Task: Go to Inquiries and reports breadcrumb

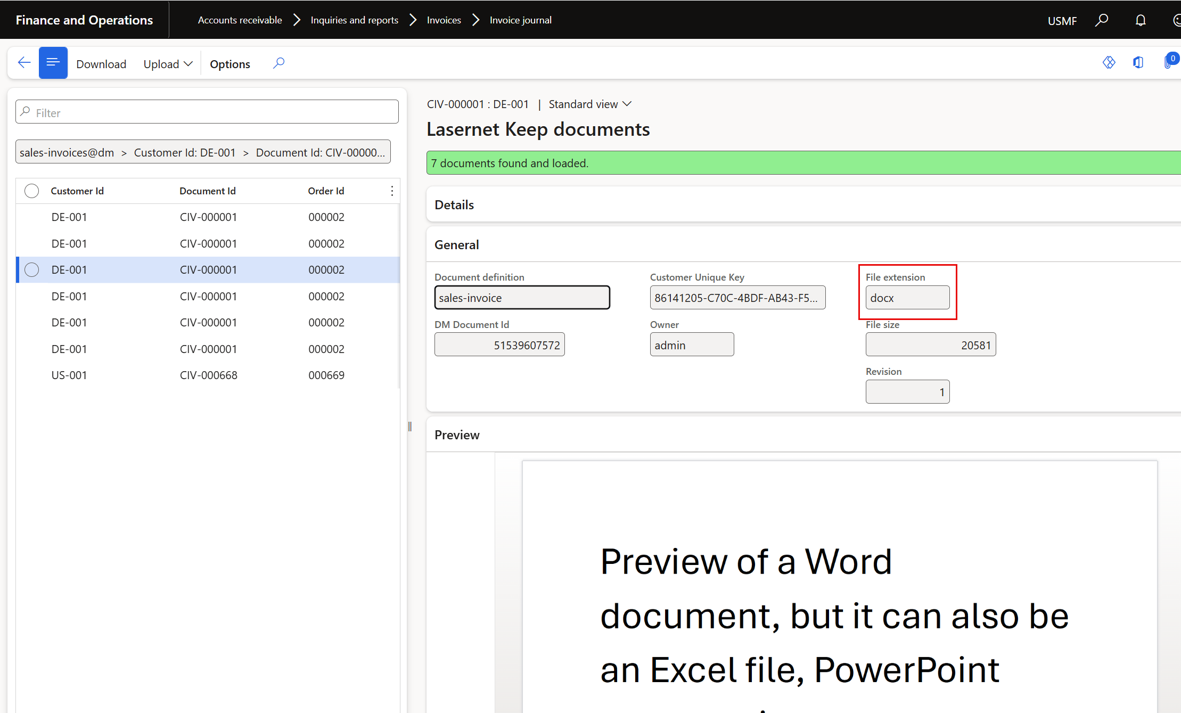Action: point(354,20)
